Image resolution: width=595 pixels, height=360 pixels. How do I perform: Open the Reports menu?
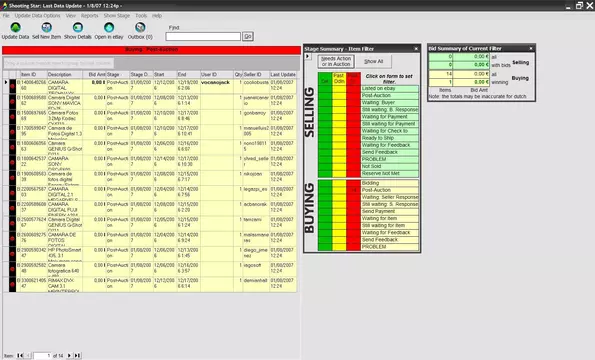click(x=90, y=16)
